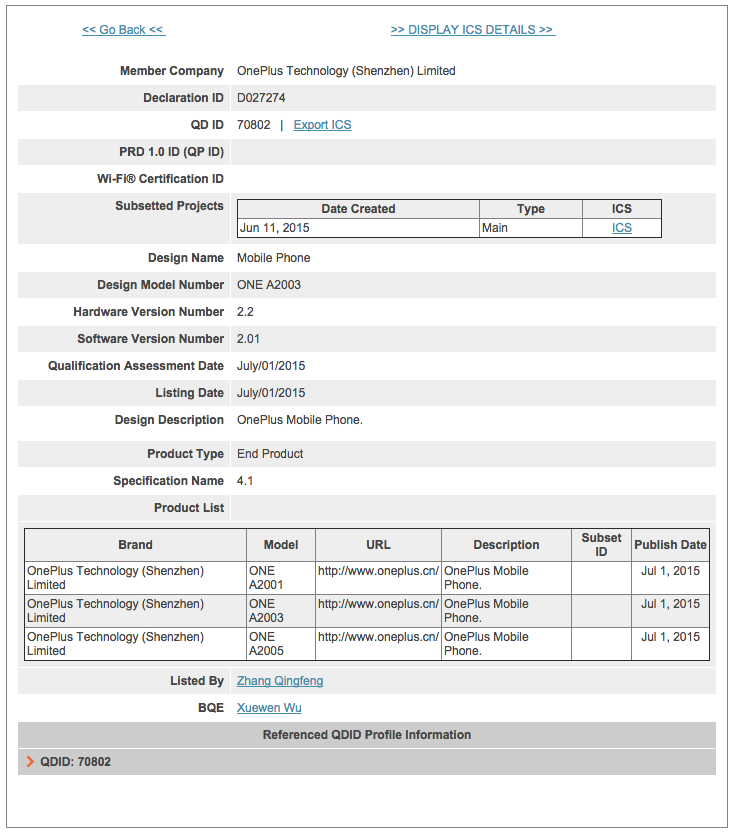737x834 pixels.
Task: Select the Referenced QDID Profile Information header
Action: [x=367, y=735]
